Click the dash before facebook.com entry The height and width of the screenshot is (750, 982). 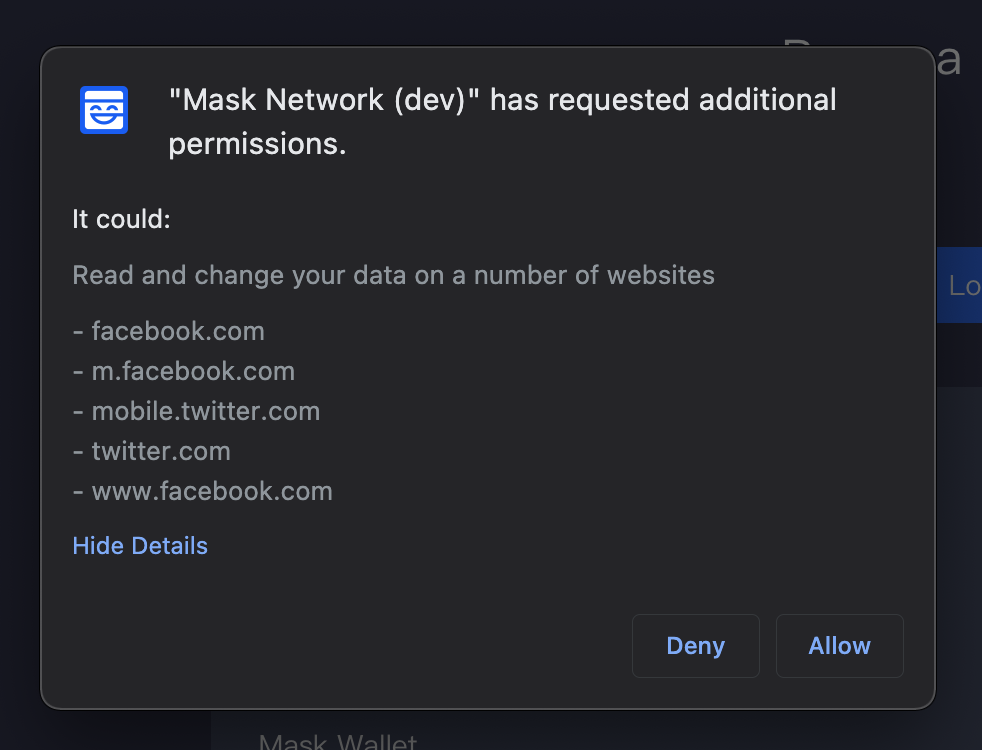77,331
